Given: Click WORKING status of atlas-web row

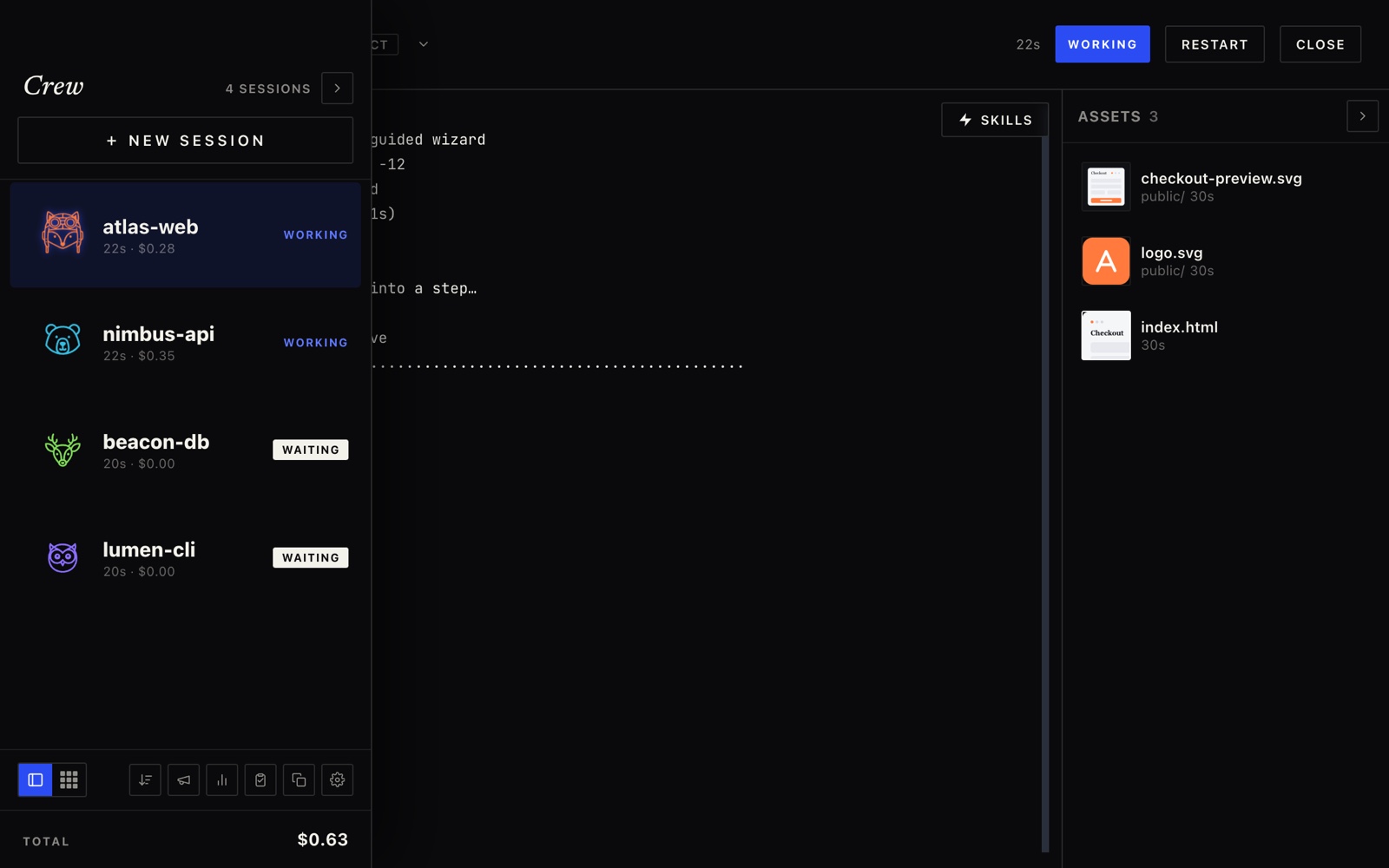Looking at the screenshot, I should (x=315, y=235).
